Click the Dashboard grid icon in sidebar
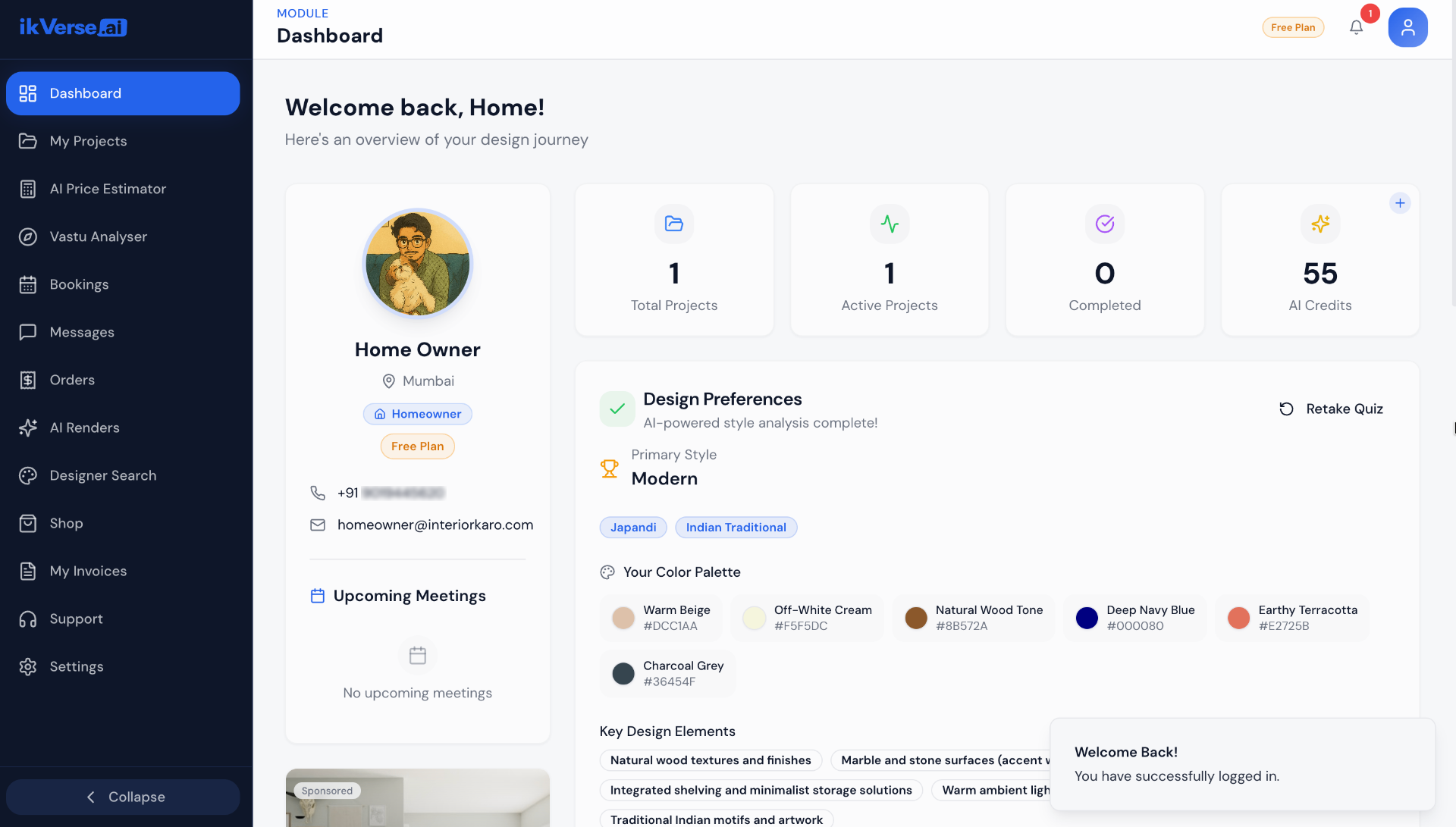The image size is (1456, 827). pyautogui.click(x=28, y=93)
